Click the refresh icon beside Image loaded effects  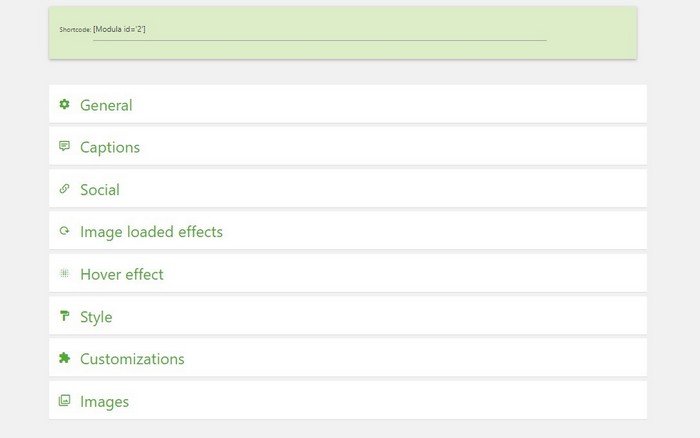coord(64,231)
